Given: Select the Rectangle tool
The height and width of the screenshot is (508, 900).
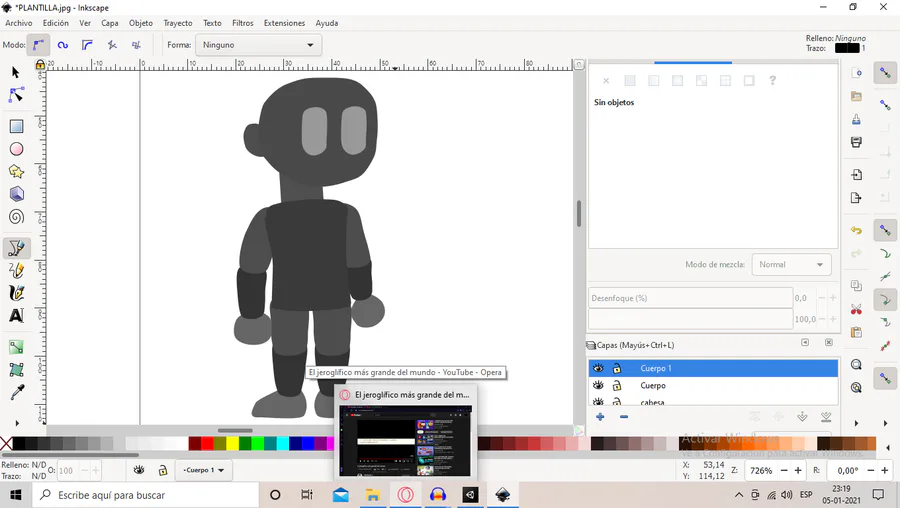Looking at the screenshot, I should point(16,126).
